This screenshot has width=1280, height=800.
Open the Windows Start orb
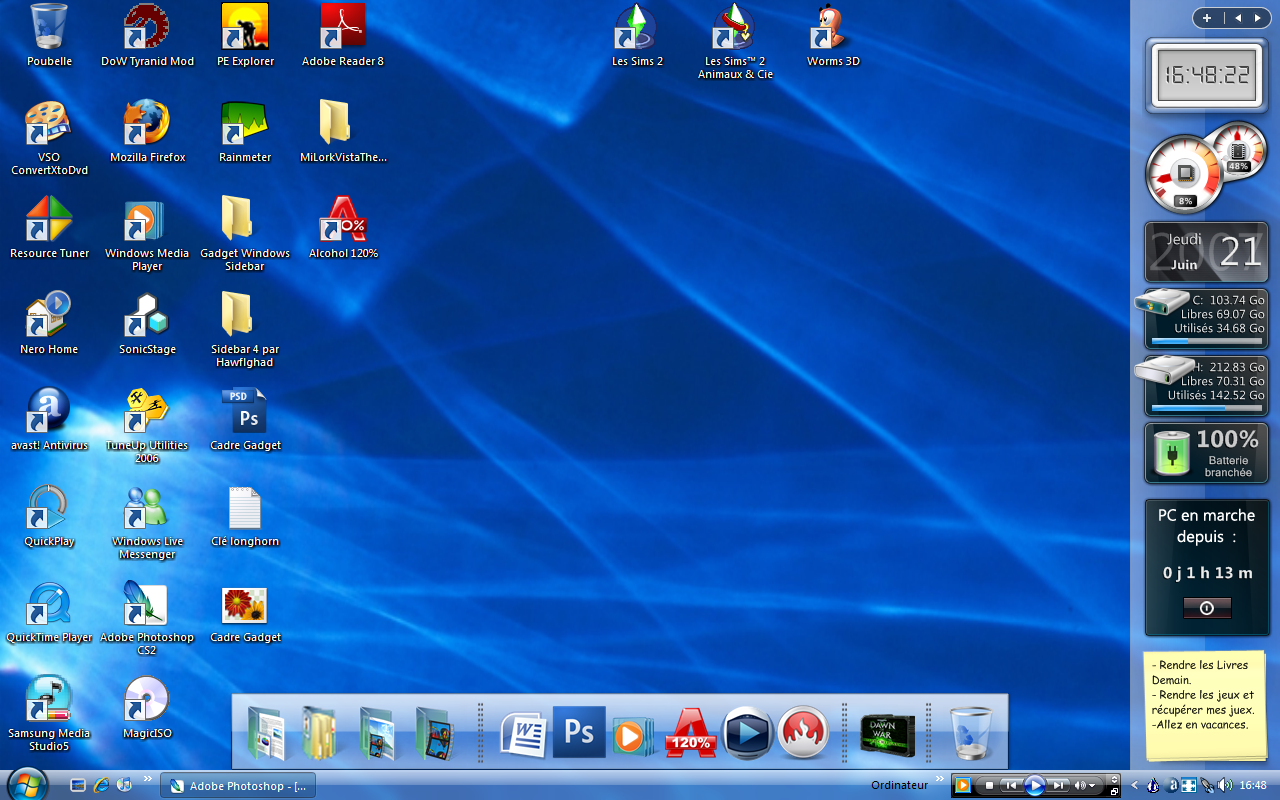pyautogui.click(x=26, y=784)
